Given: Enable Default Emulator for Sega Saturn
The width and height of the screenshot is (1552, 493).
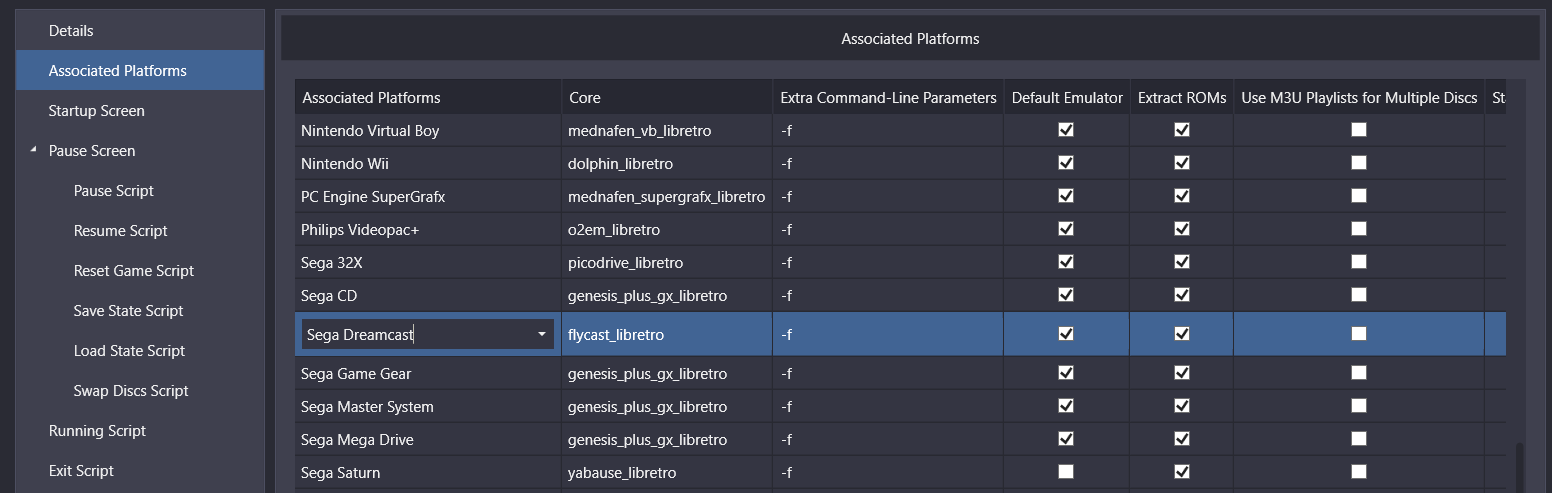Looking at the screenshot, I should [x=1066, y=472].
